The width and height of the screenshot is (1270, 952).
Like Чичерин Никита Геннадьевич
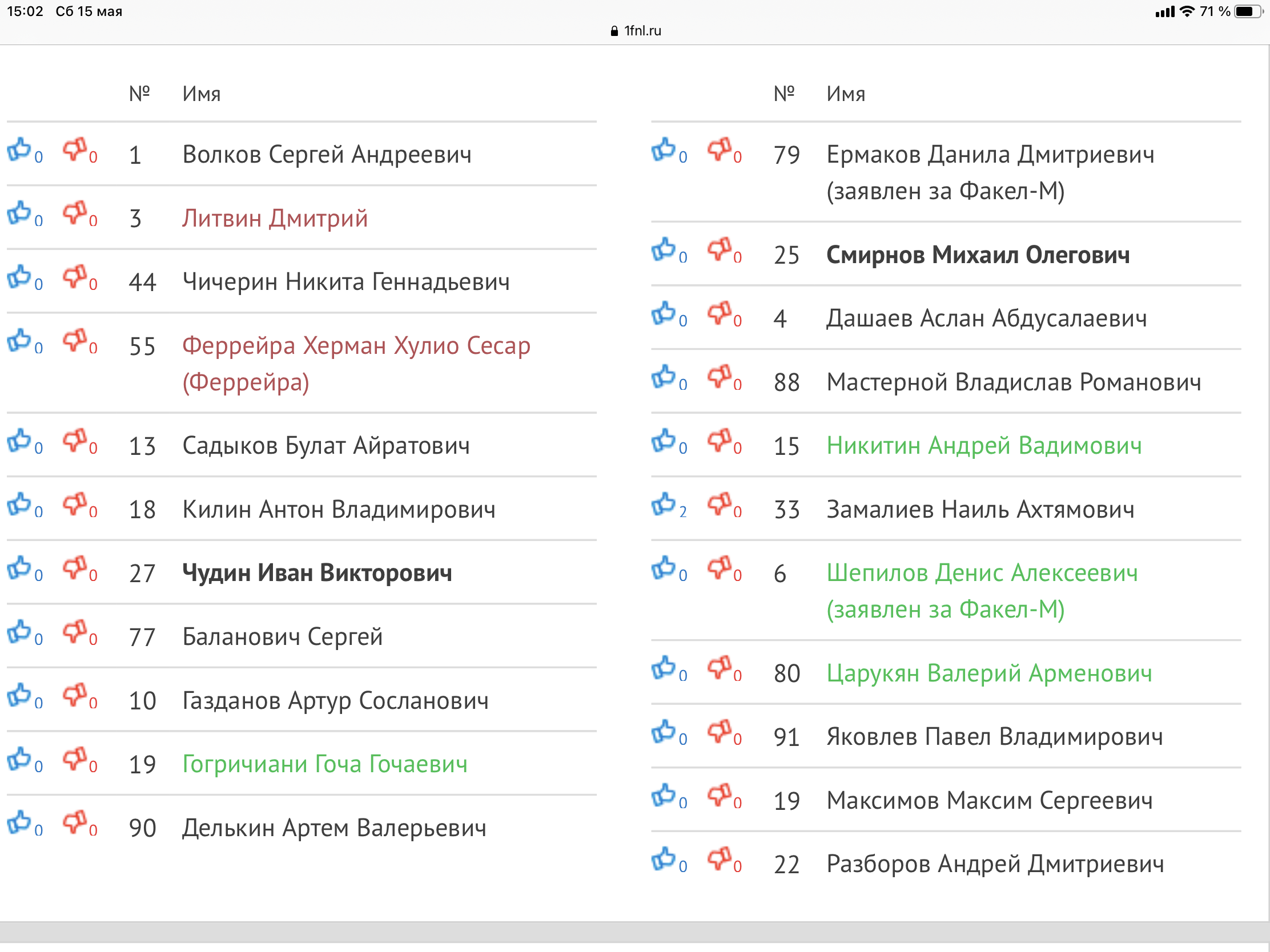coord(19,277)
